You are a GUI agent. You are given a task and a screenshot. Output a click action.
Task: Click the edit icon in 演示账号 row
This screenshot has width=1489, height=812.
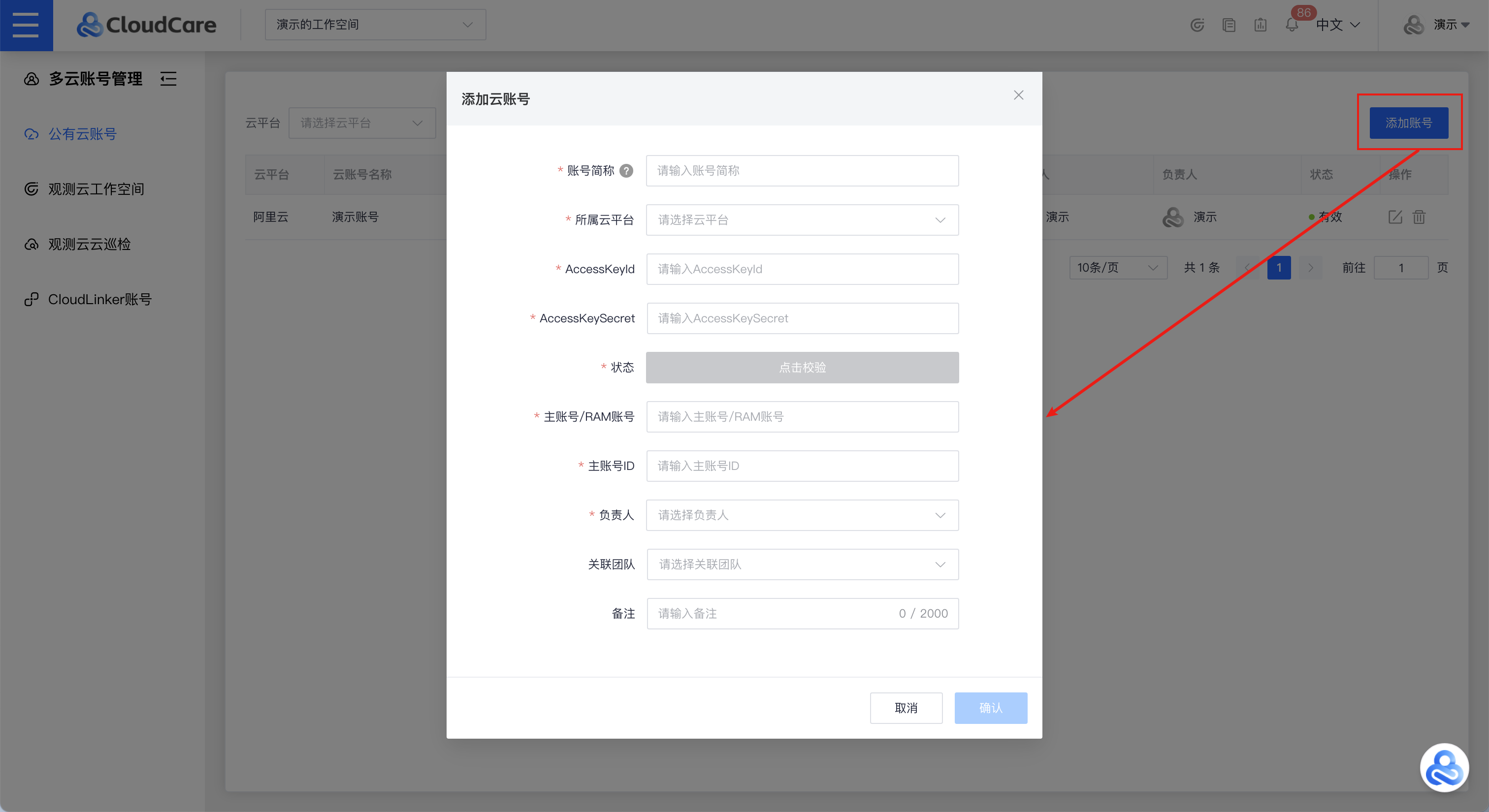tap(1395, 217)
